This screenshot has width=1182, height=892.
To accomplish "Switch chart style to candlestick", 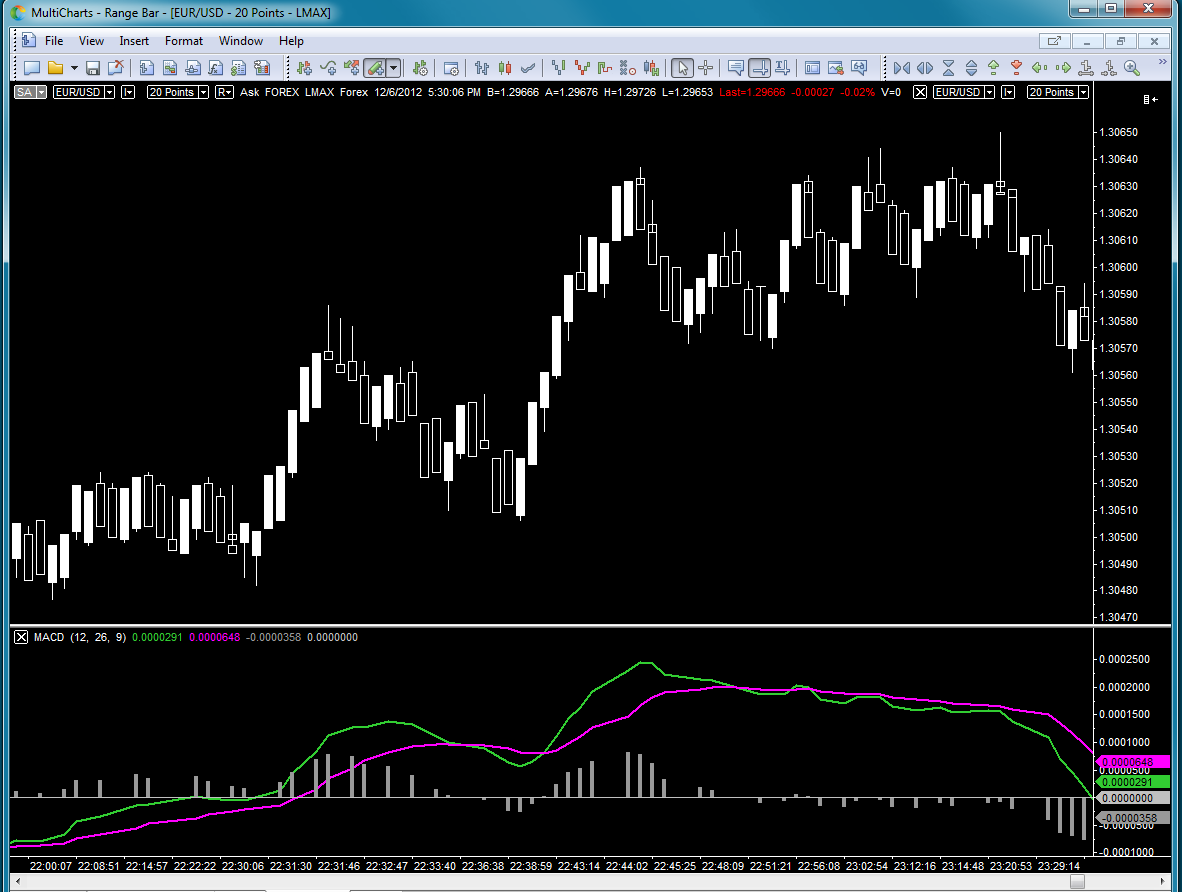I will (x=505, y=69).
